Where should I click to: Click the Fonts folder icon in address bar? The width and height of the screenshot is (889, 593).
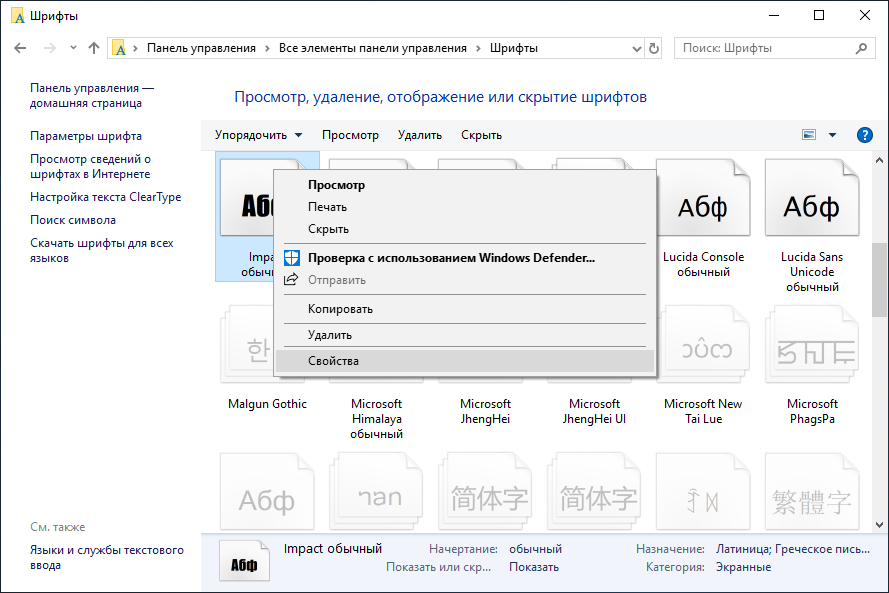pyautogui.click(x=118, y=48)
